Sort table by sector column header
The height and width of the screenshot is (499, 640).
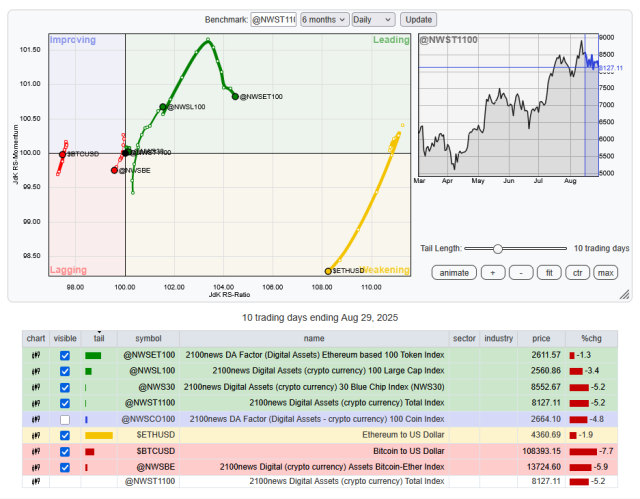click(464, 338)
